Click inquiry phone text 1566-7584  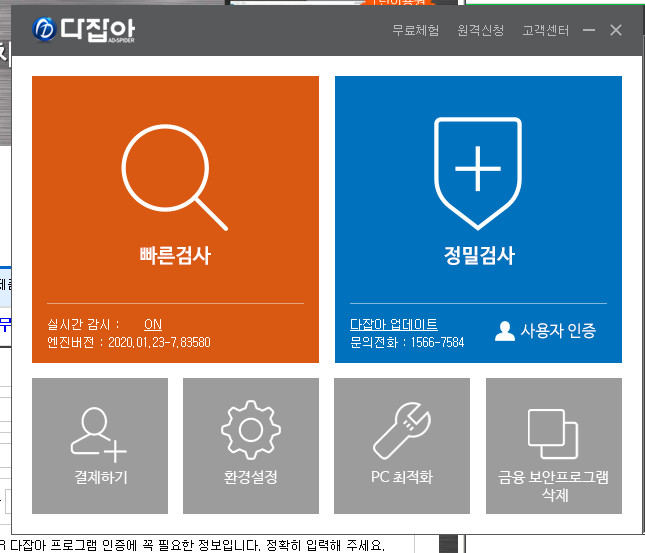coord(437,342)
